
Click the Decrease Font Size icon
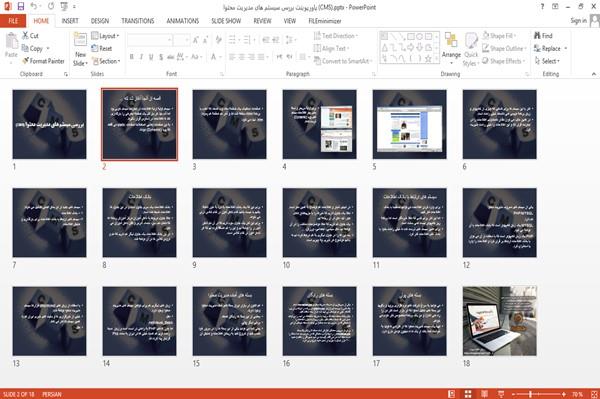[x=205, y=40]
